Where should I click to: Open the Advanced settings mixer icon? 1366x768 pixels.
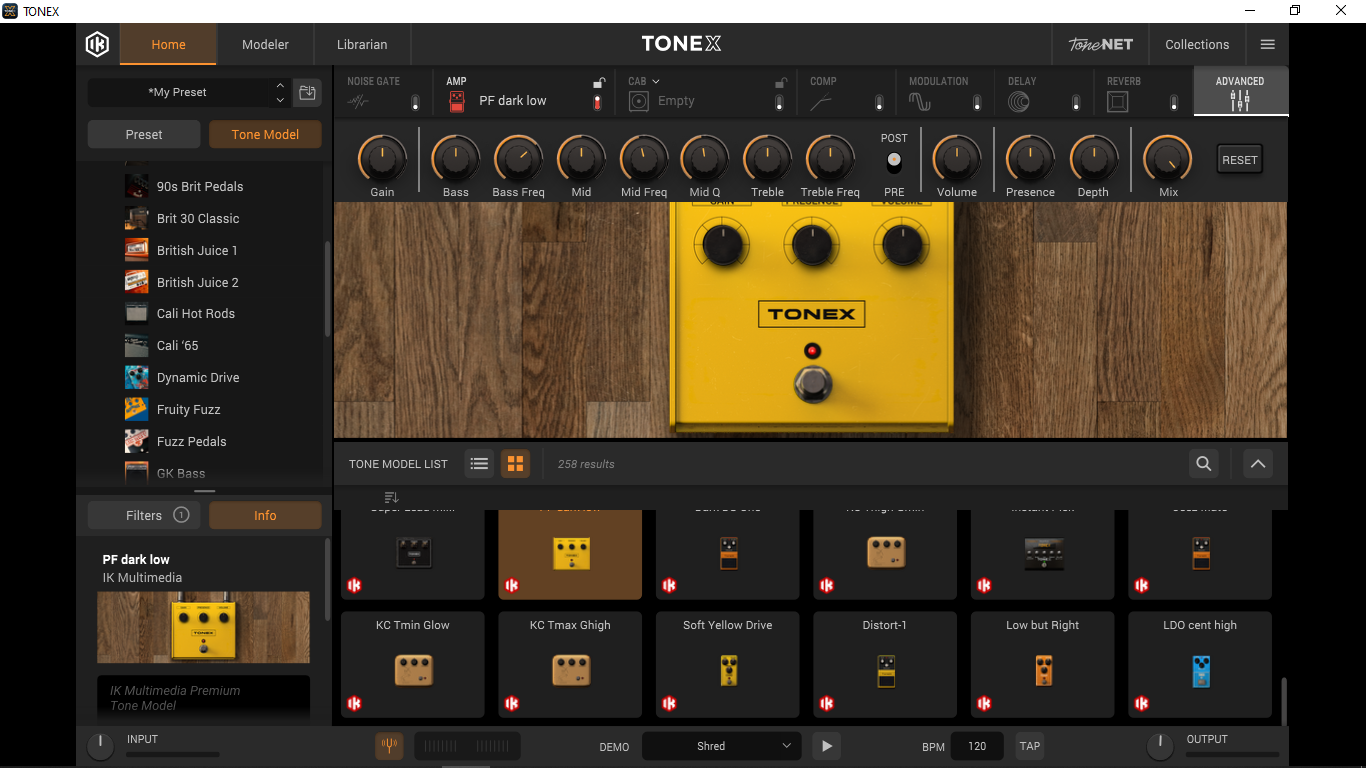point(1240,100)
